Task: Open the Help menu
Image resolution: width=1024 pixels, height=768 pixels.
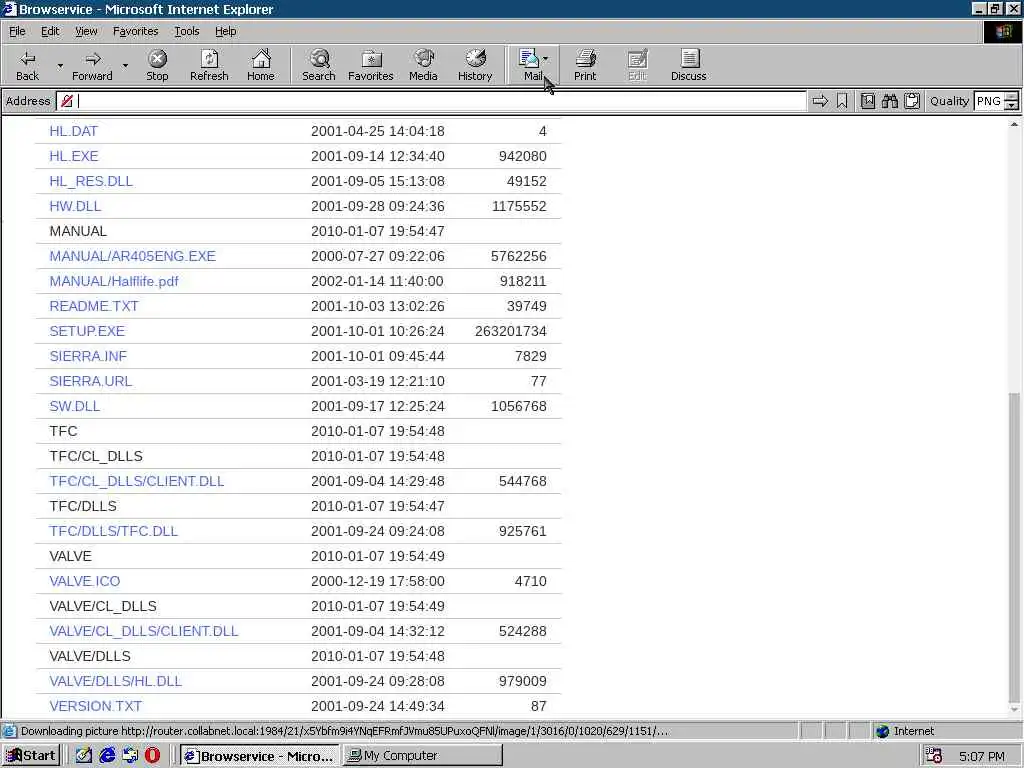Action: tap(225, 31)
